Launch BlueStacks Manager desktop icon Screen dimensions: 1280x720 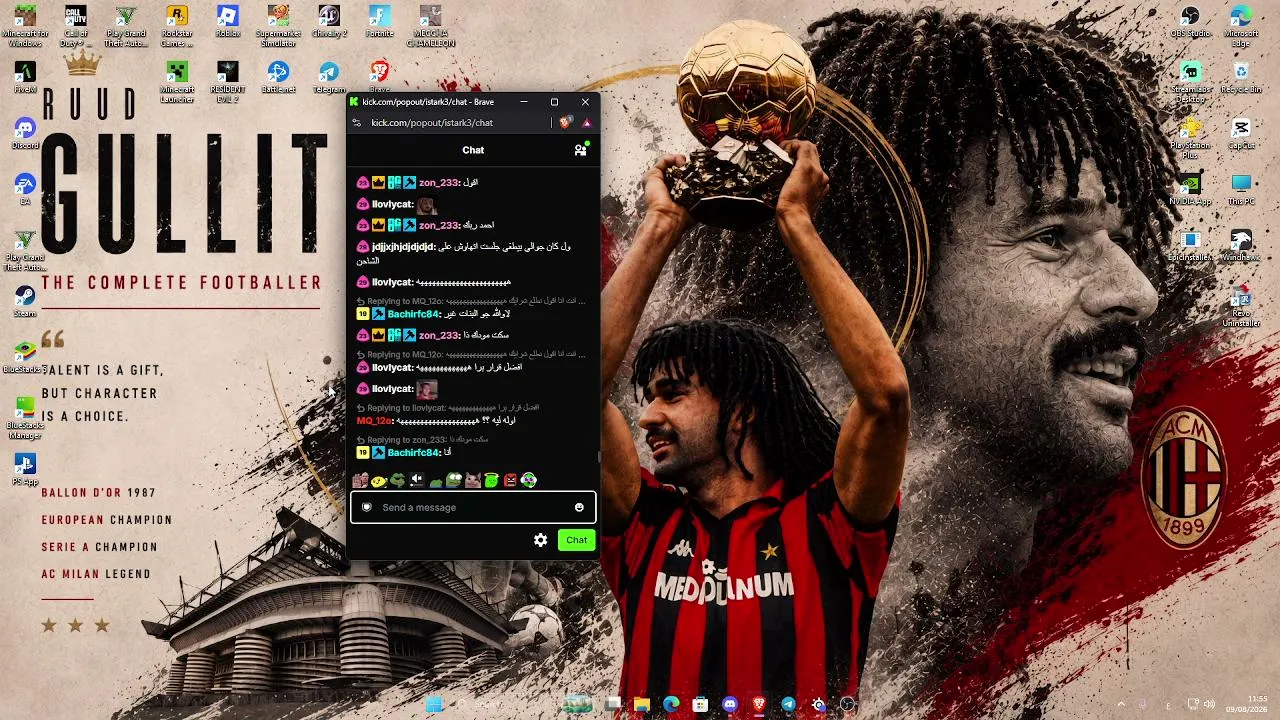click(25, 418)
